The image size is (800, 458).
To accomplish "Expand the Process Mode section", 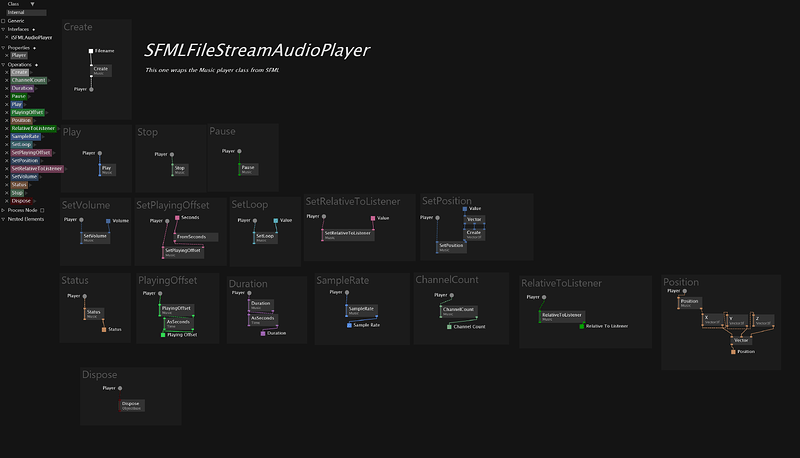I will [x=3, y=210].
